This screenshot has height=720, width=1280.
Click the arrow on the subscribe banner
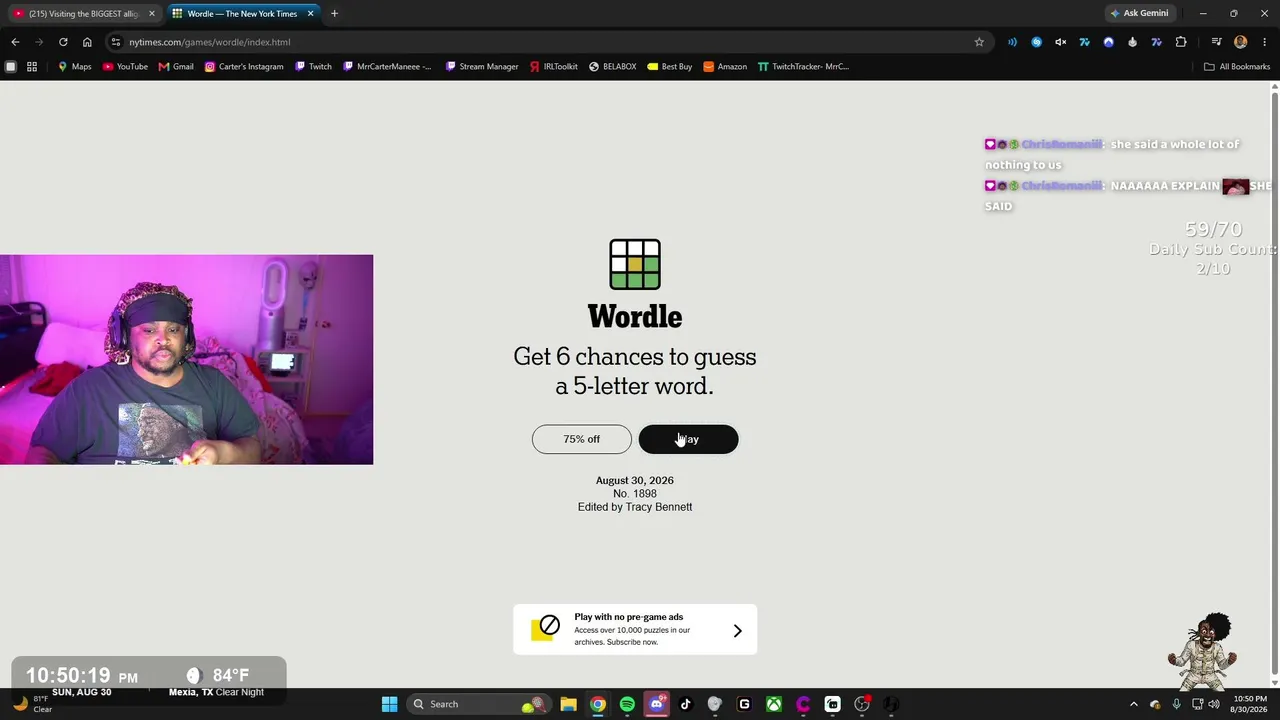[737, 631]
